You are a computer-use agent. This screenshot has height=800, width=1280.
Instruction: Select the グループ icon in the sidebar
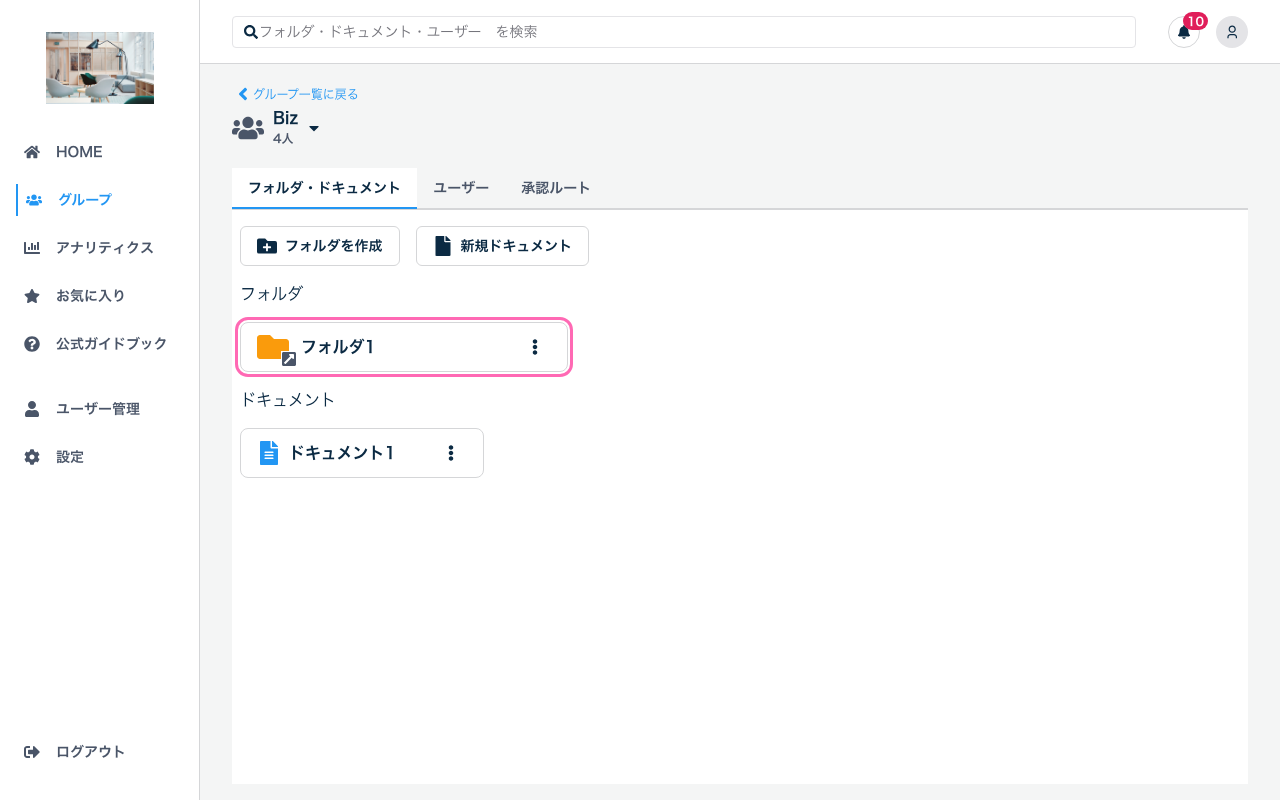tap(33, 199)
